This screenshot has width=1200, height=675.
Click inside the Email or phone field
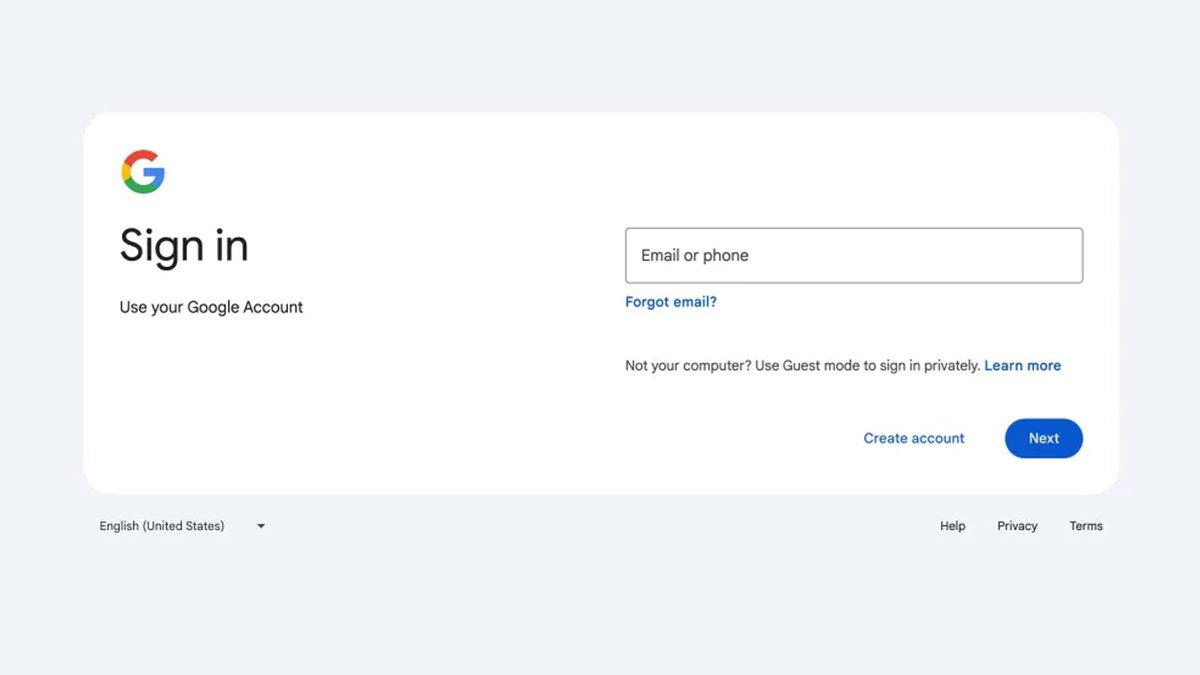click(853, 255)
